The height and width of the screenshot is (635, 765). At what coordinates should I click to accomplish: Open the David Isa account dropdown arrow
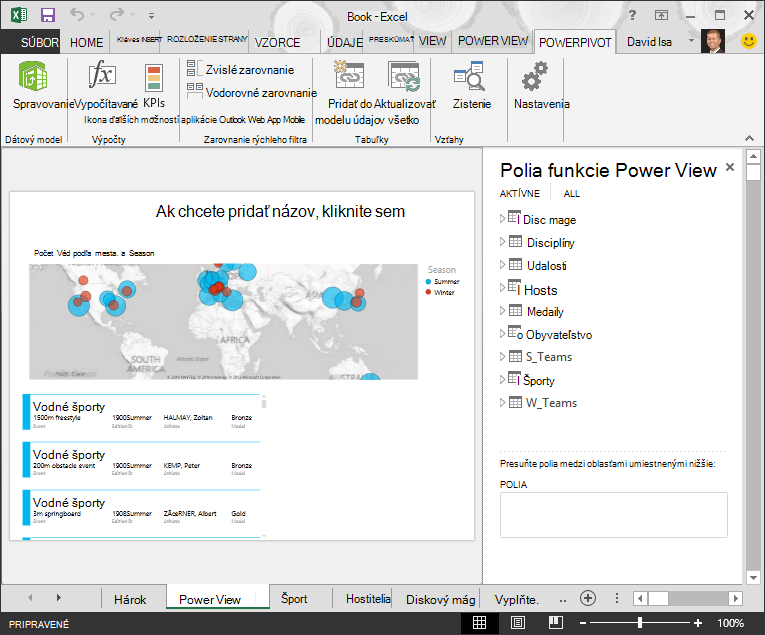(x=691, y=40)
